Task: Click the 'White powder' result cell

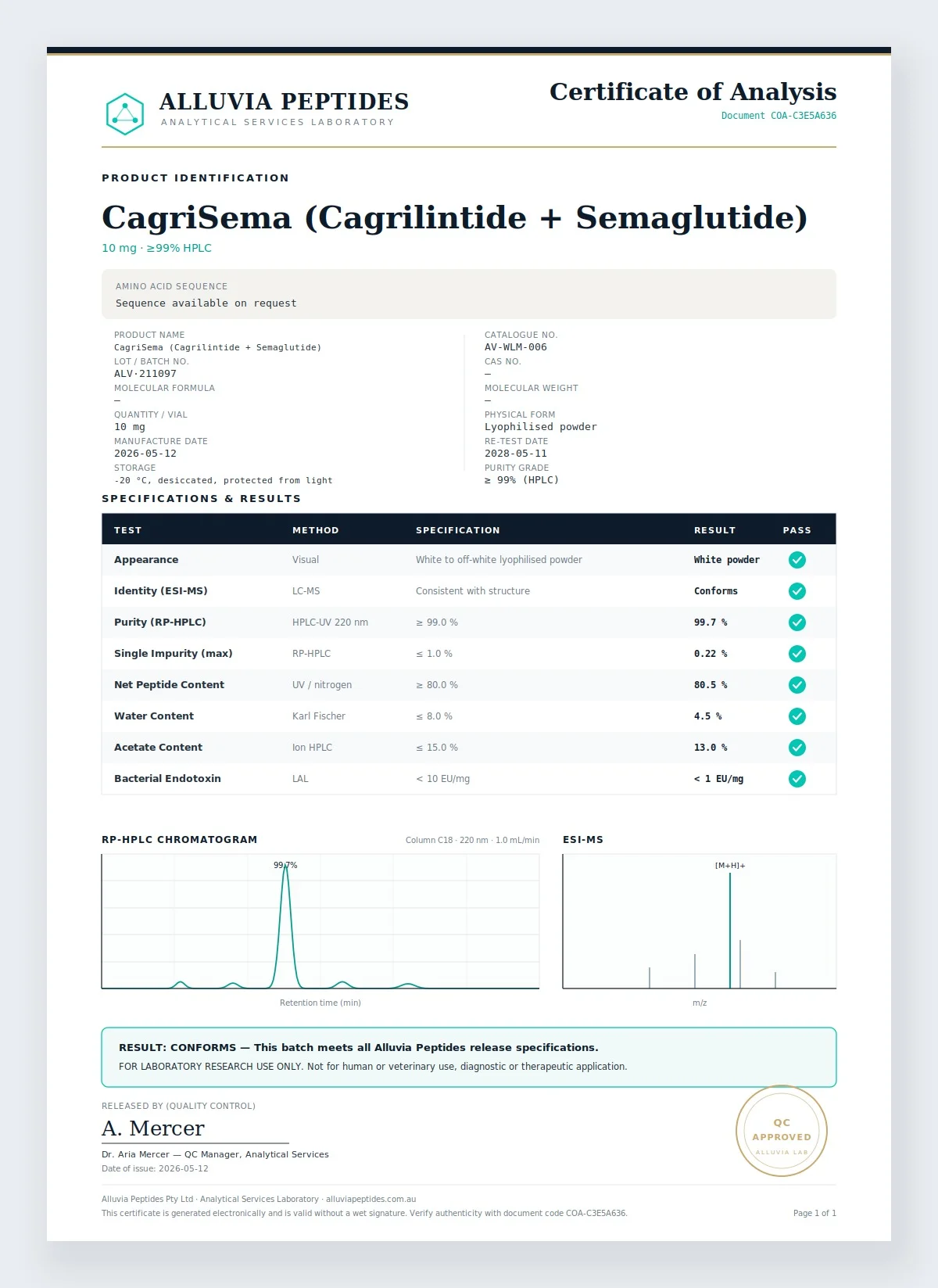Action: (727, 560)
